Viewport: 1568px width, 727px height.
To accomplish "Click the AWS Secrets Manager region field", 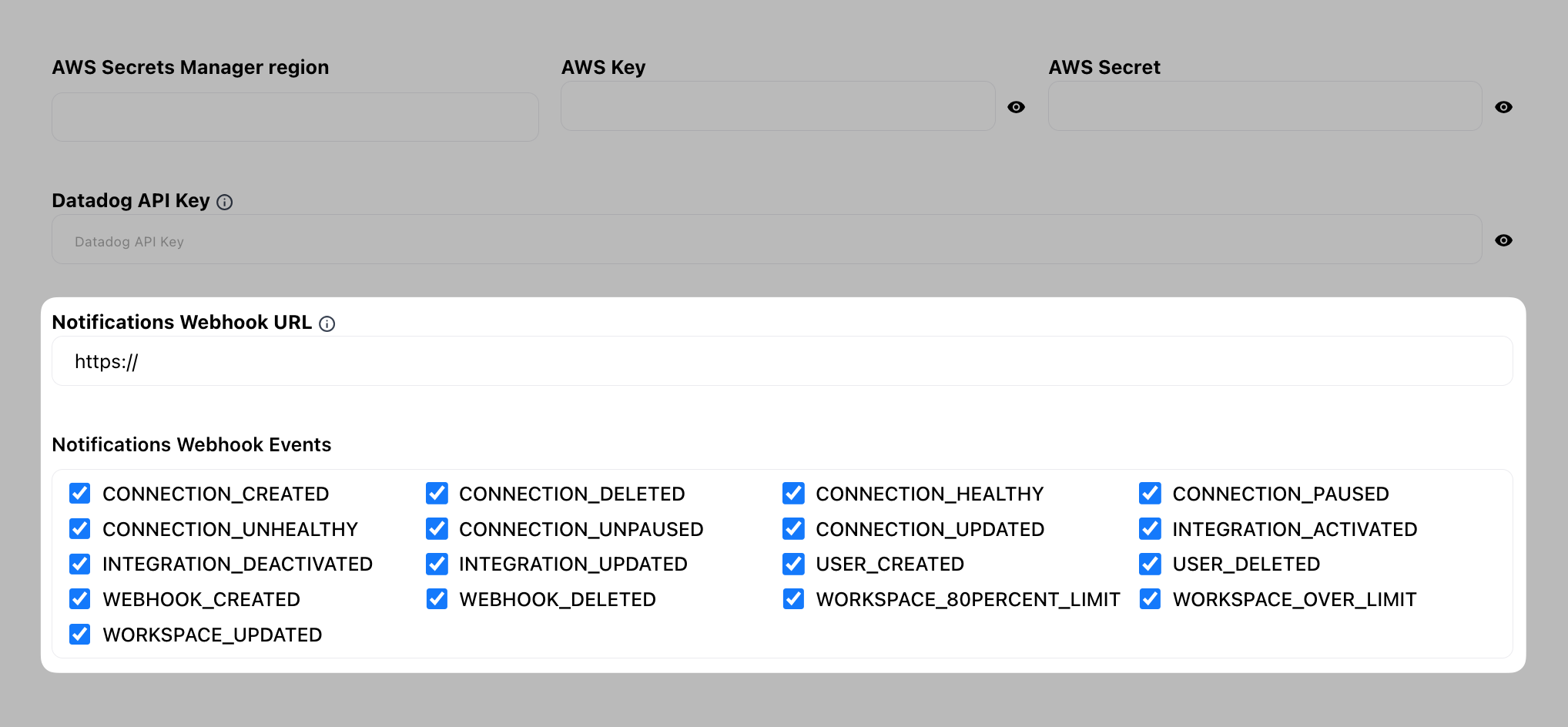I will point(295,116).
